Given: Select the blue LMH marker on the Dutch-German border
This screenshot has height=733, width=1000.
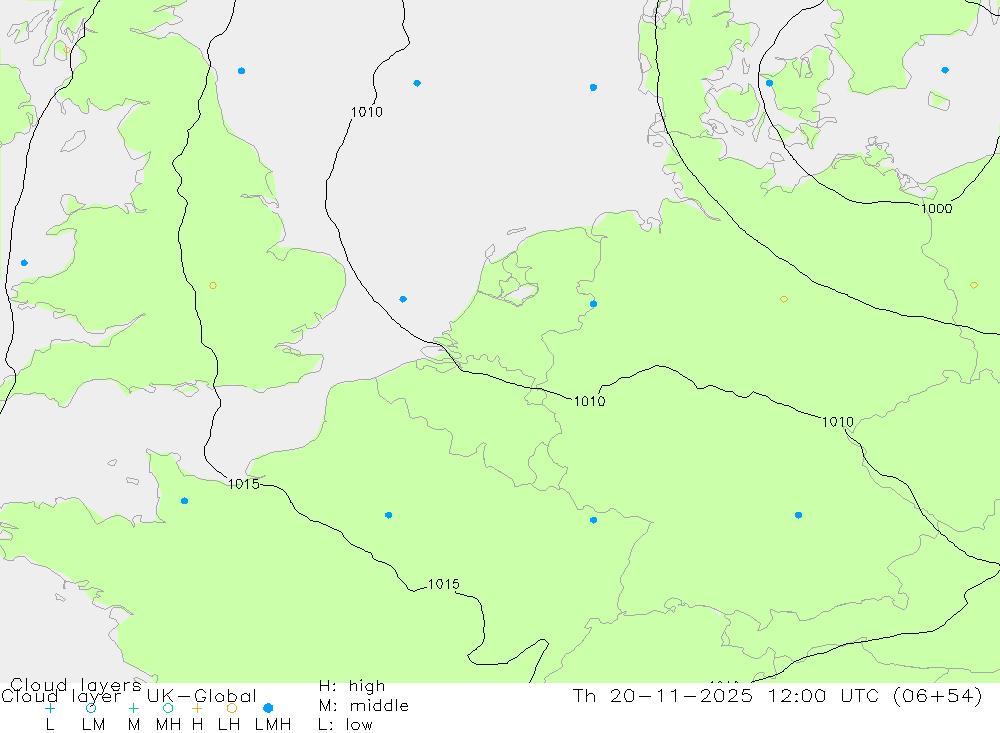Looking at the screenshot, I should [x=594, y=304].
